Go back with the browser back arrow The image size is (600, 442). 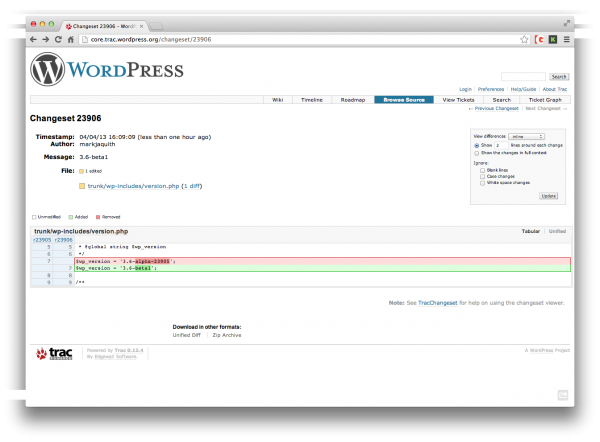pyautogui.click(x=33, y=39)
